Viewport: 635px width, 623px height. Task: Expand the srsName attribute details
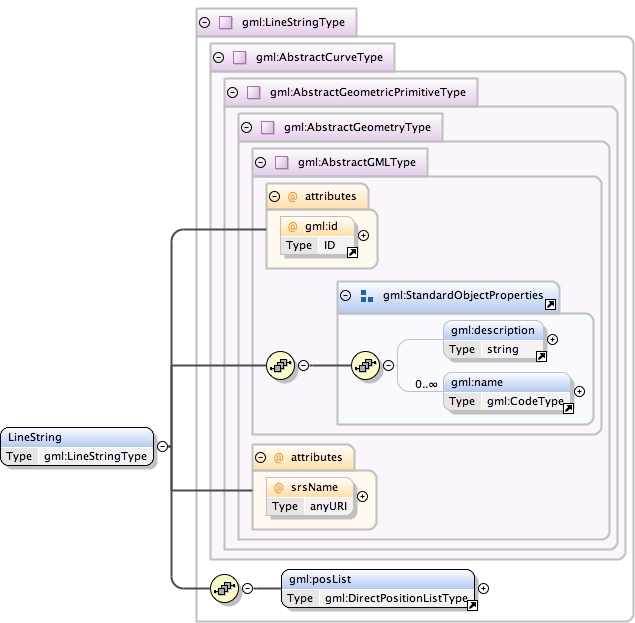tap(362, 496)
